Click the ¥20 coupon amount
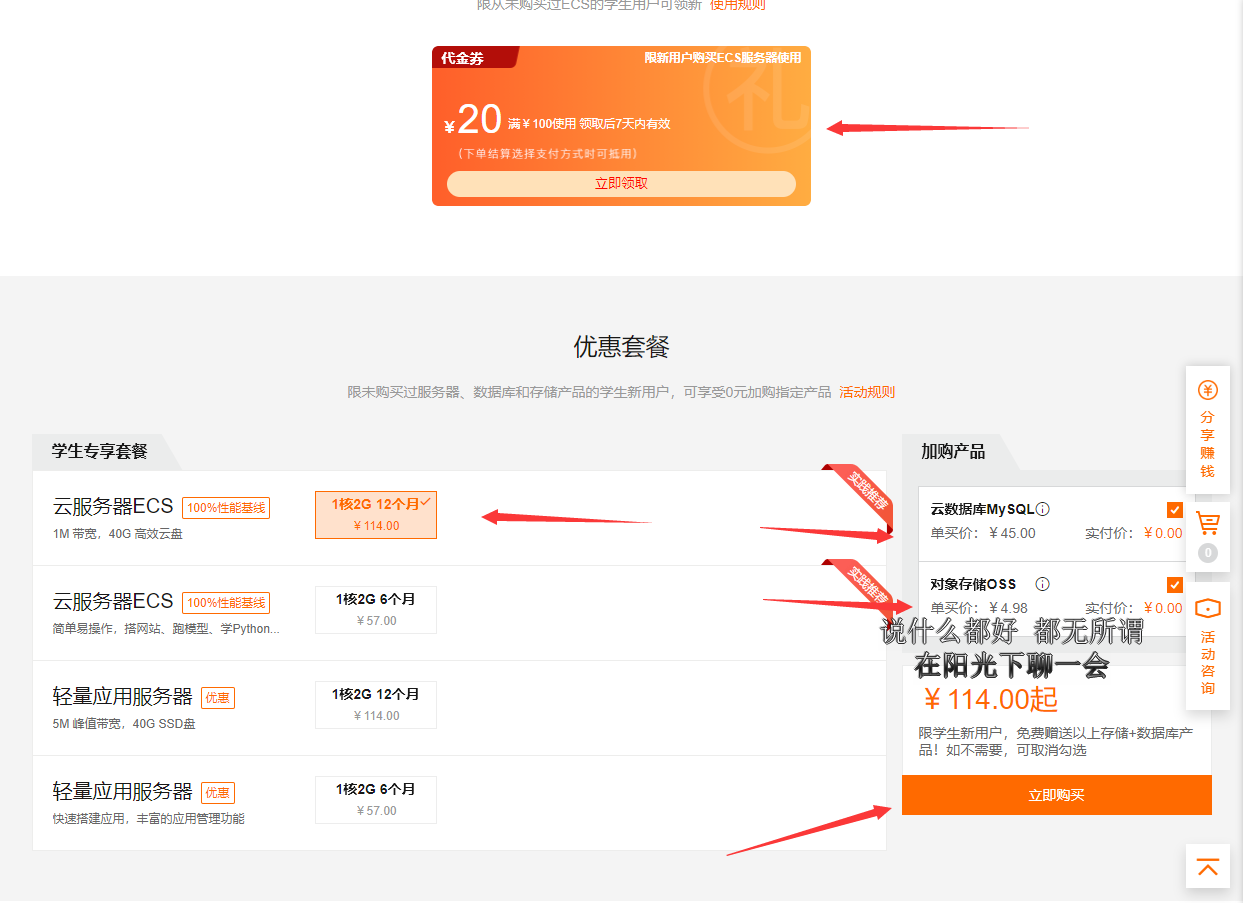Viewport: 1243px width, 903px height. [473, 121]
